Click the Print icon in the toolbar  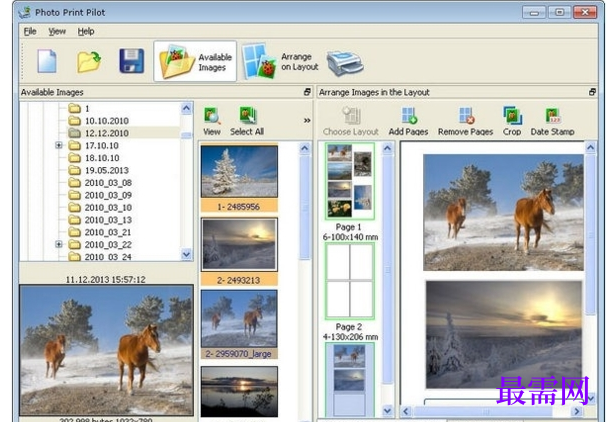click(x=345, y=62)
